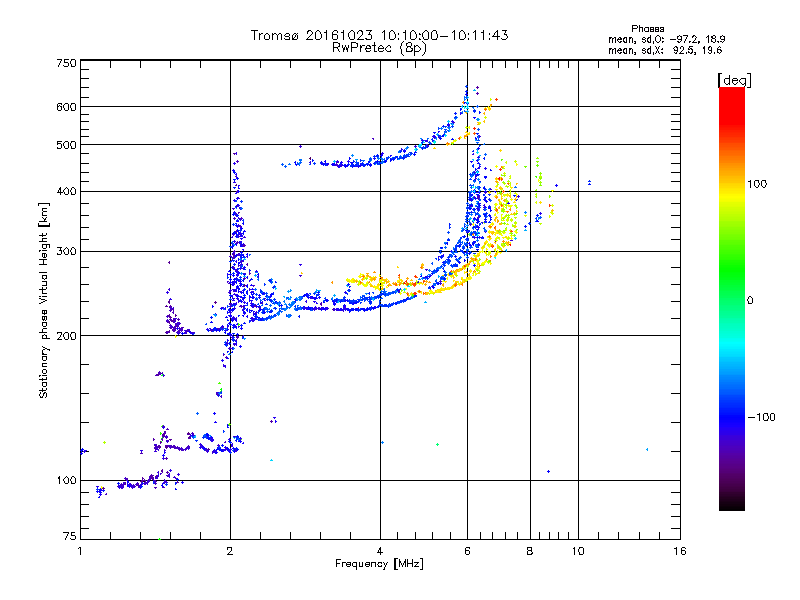
Task: Click the y-axis label '300'
Action: (x=67, y=252)
